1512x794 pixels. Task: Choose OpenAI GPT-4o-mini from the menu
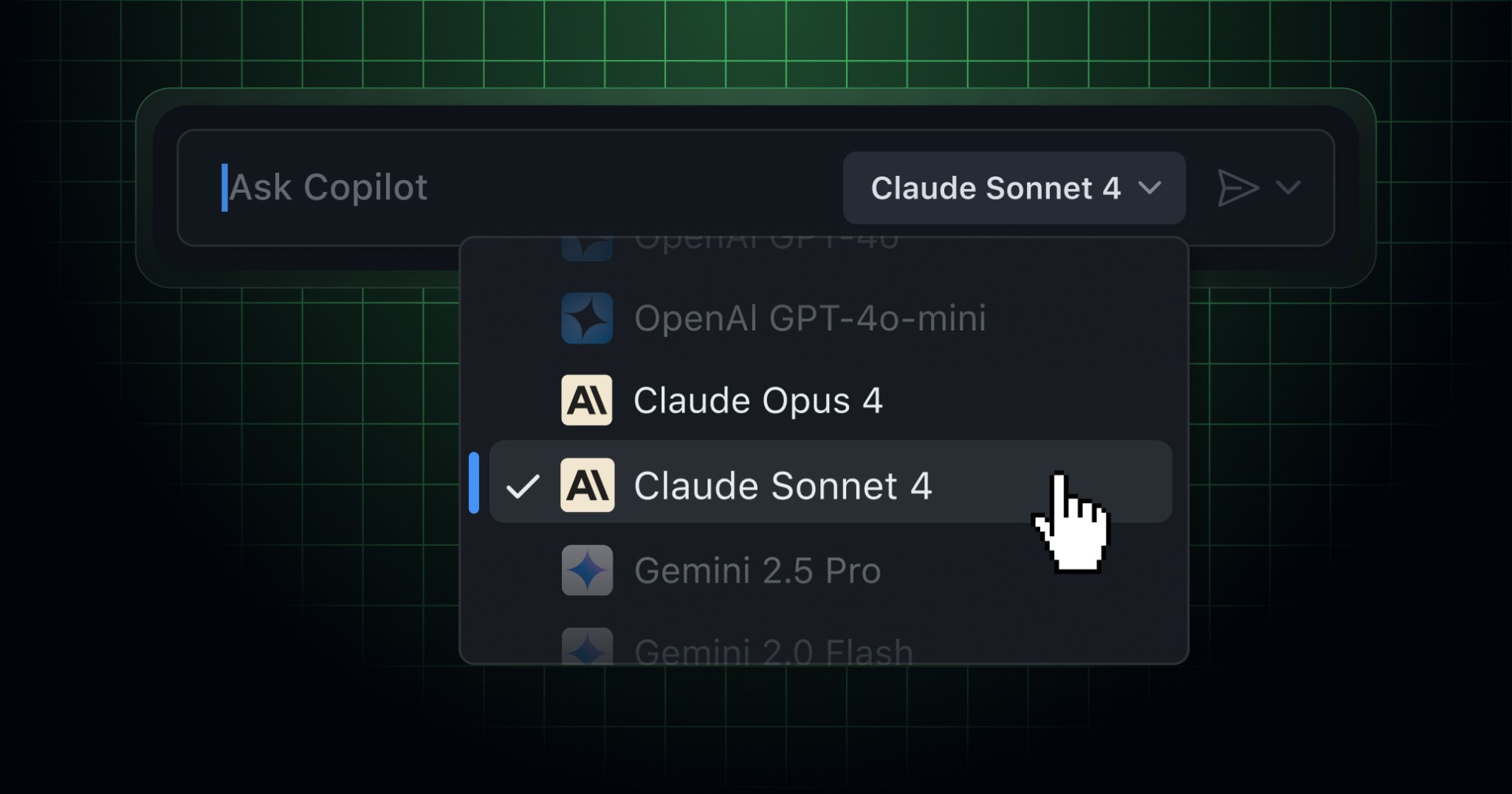(x=810, y=319)
